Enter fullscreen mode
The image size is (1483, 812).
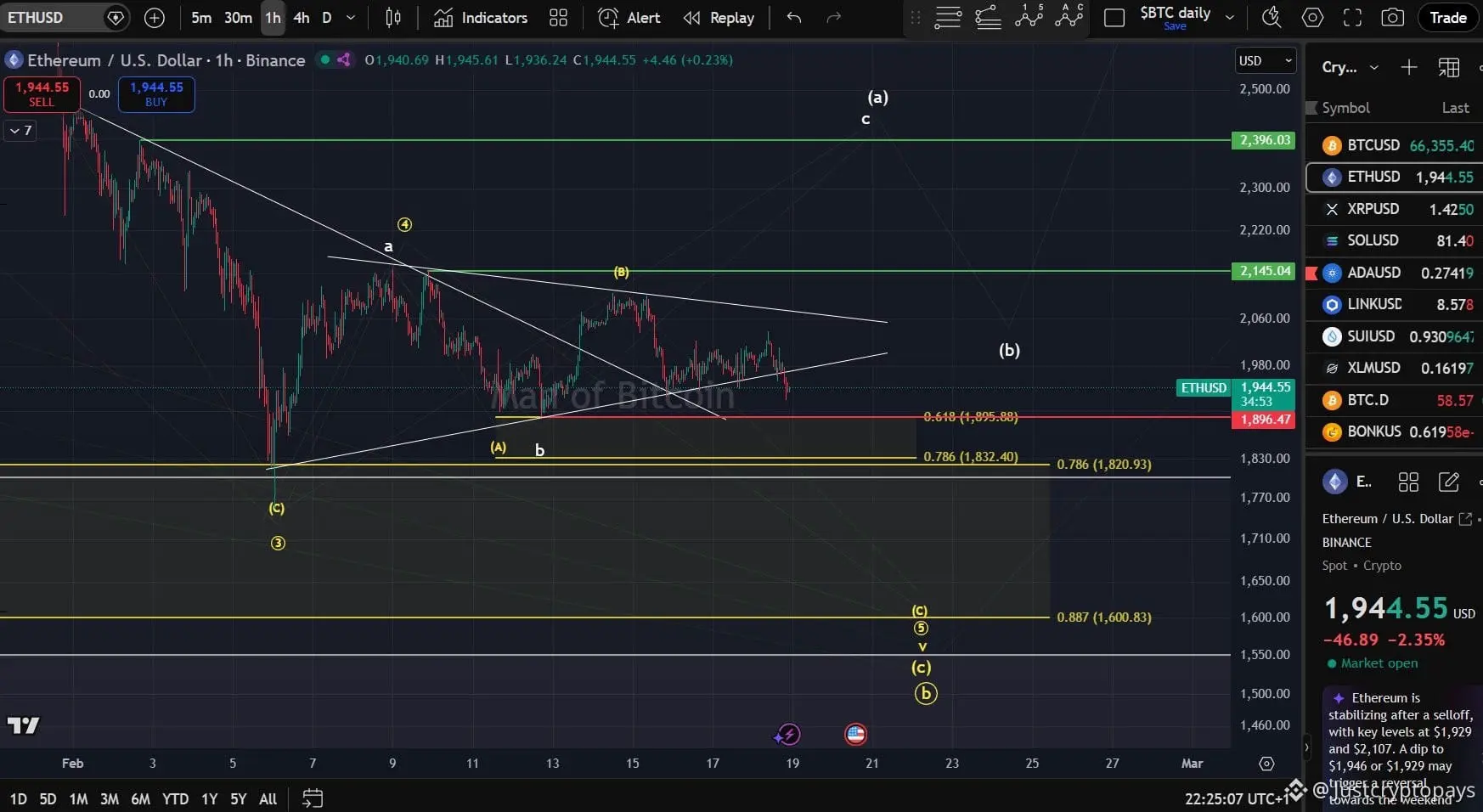pos(1352,18)
